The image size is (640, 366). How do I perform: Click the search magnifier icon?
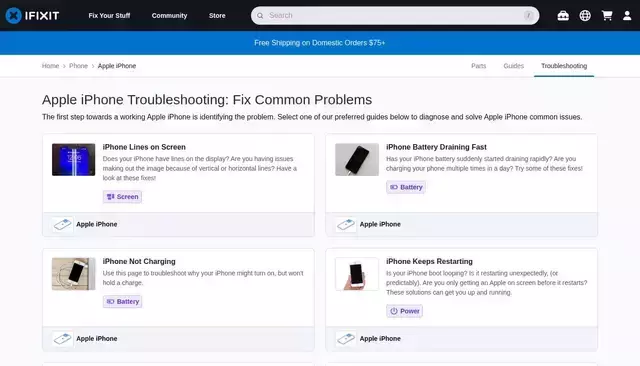(260, 16)
